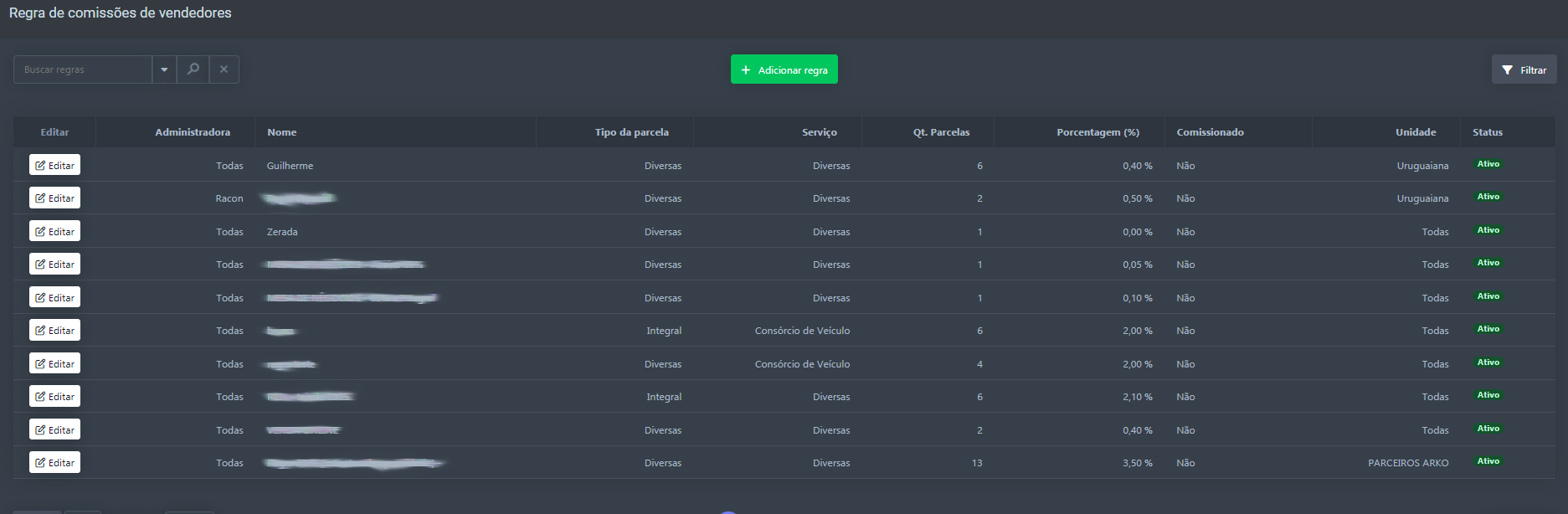Clear search with the X icon

point(224,69)
